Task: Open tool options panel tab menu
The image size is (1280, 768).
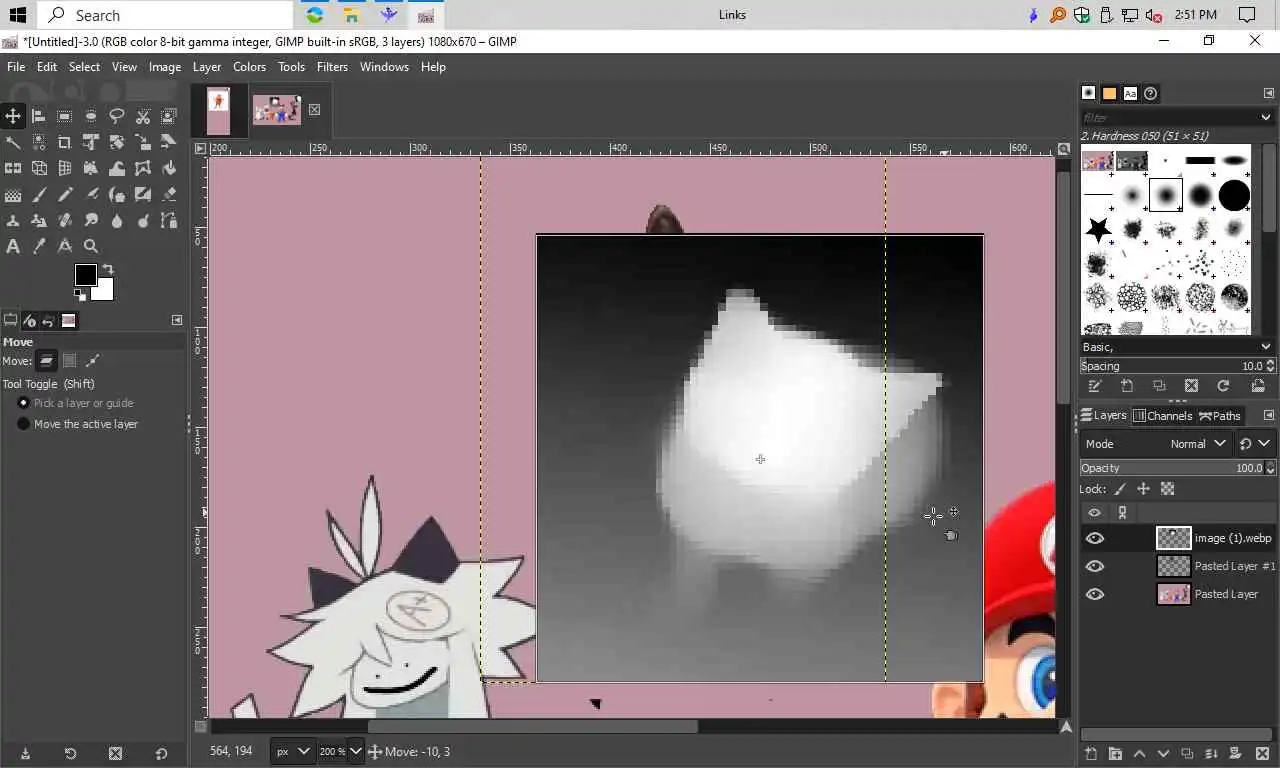Action: [x=177, y=320]
